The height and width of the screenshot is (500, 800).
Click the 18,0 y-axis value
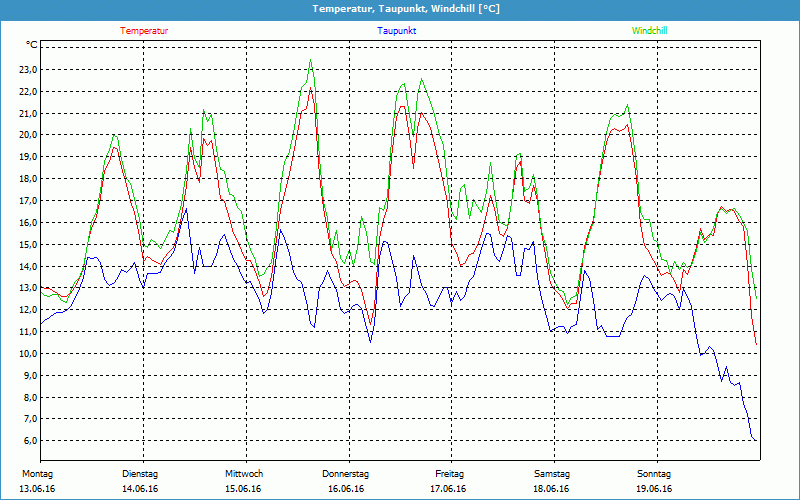(28, 179)
